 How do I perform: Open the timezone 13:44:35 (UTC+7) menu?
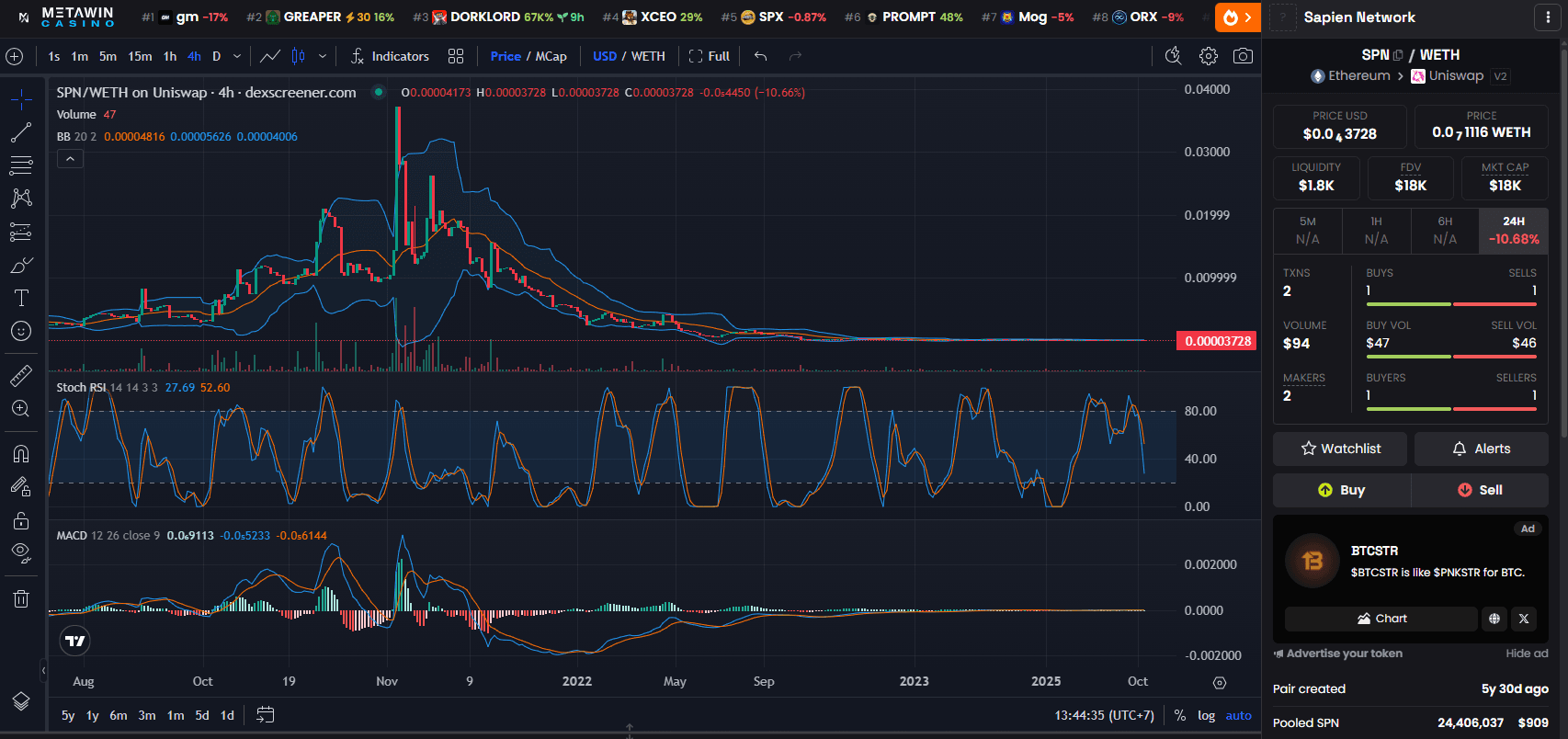click(1104, 715)
